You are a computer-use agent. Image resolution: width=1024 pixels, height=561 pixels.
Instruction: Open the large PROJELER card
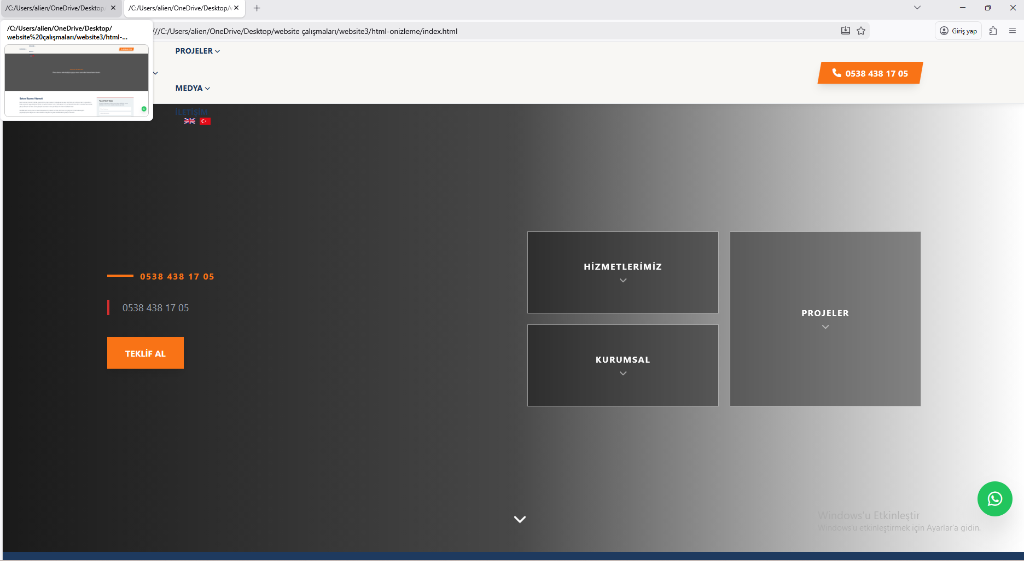pos(825,318)
